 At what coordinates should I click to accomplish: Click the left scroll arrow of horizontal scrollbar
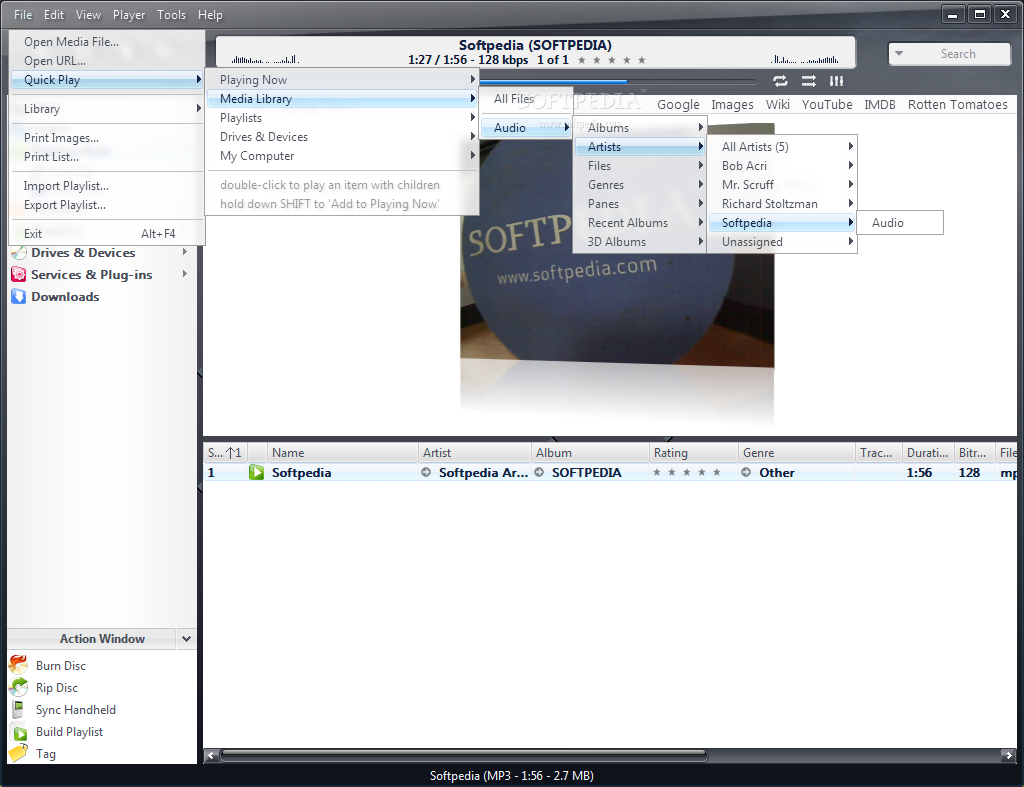[x=210, y=756]
